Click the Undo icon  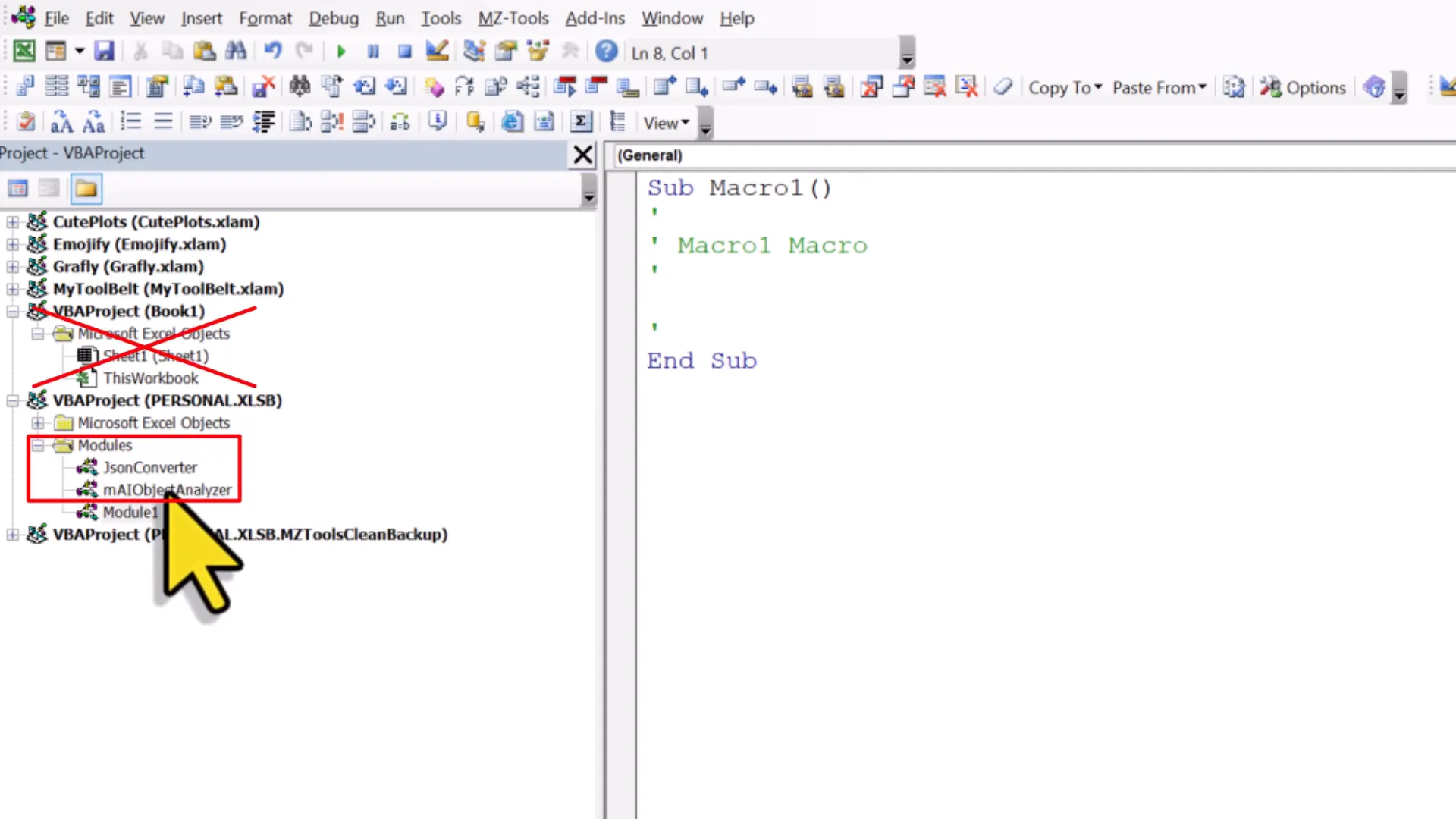(x=272, y=51)
